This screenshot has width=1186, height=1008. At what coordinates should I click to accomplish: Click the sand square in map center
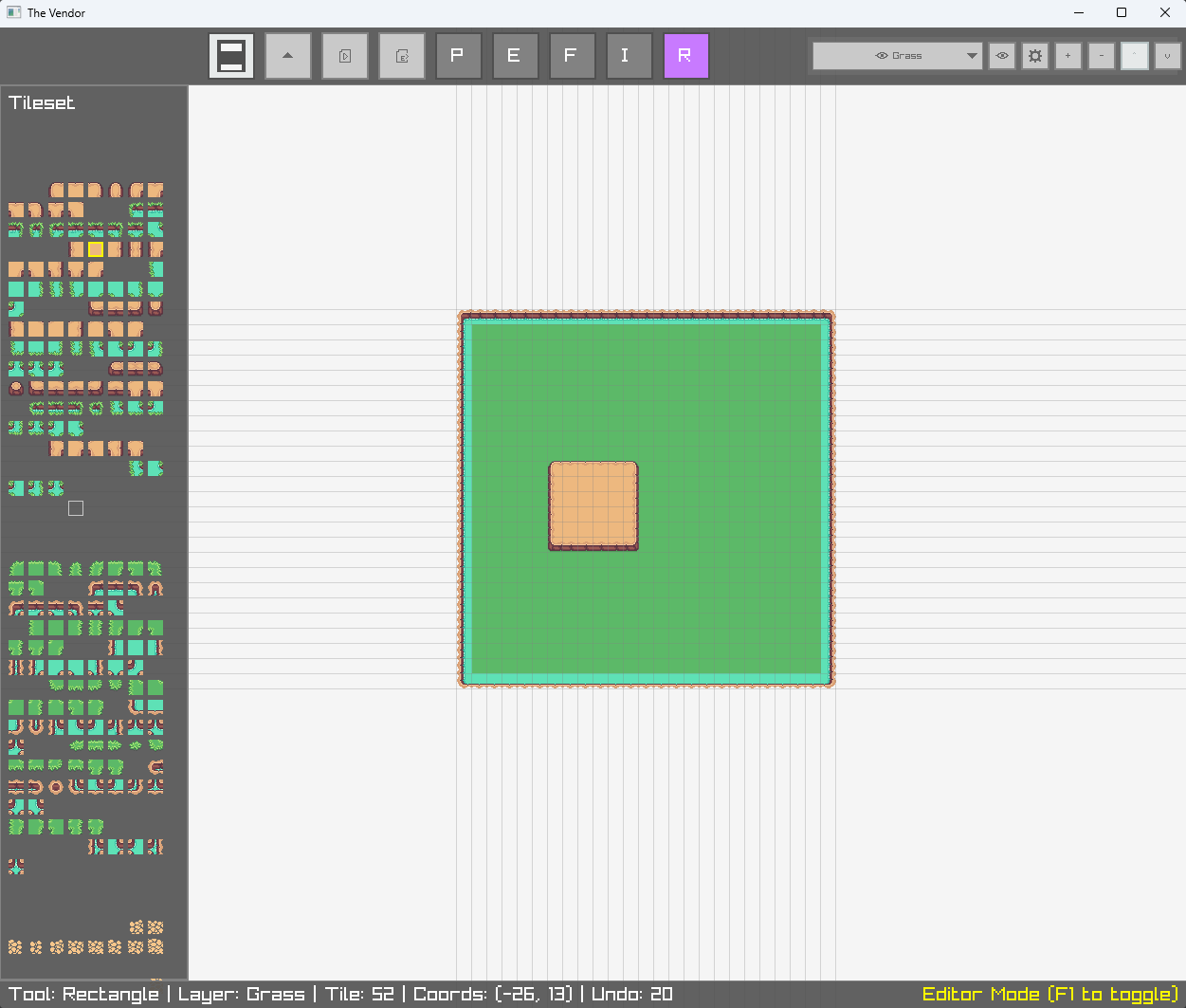[593, 504]
